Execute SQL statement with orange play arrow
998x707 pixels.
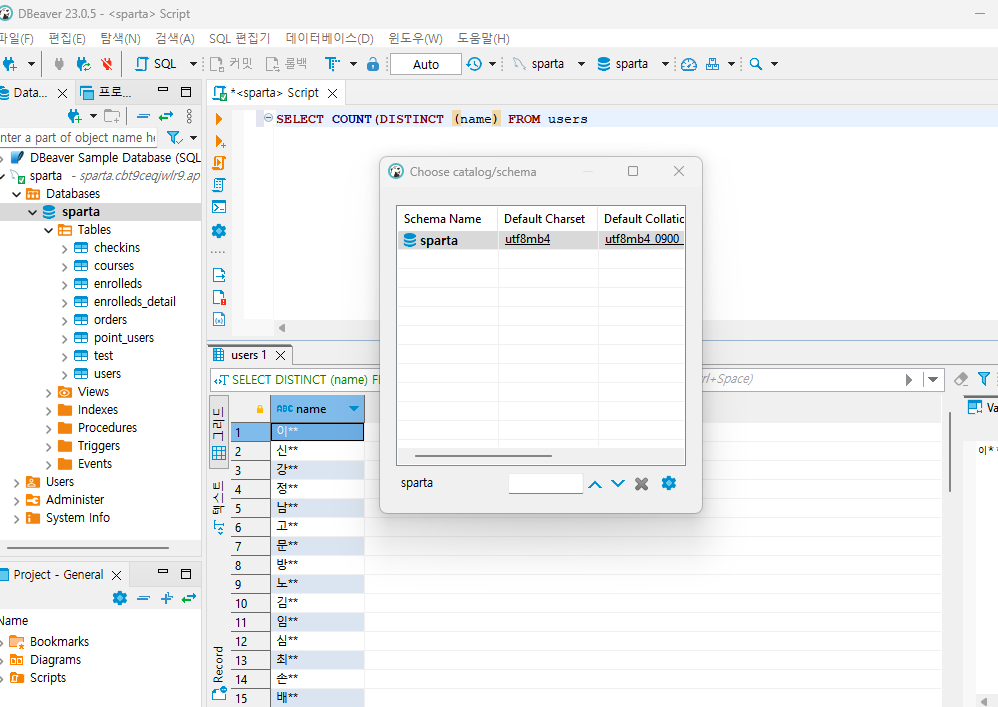point(219,119)
